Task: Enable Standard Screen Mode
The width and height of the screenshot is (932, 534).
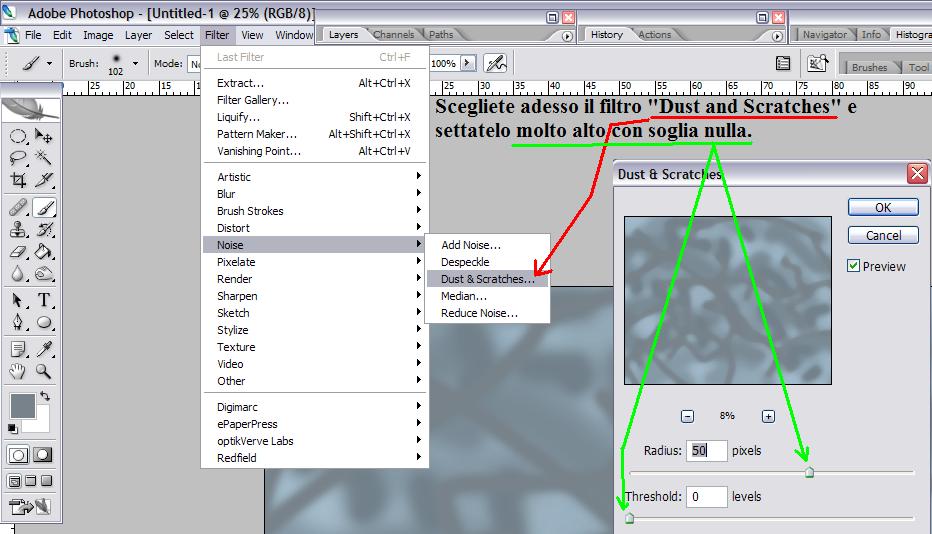Action: point(15,481)
